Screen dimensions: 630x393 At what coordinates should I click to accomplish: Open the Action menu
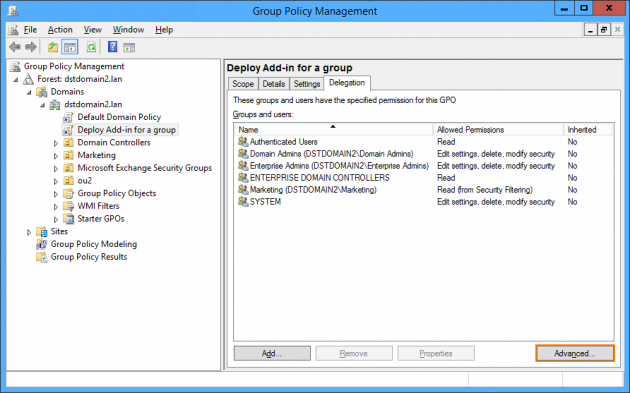coord(60,30)
